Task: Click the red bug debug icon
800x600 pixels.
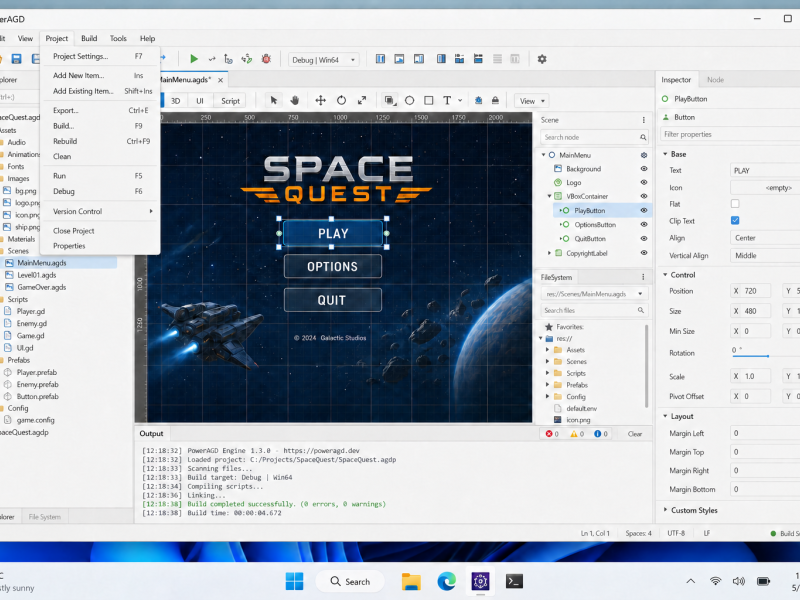Action: click(266, 59)
